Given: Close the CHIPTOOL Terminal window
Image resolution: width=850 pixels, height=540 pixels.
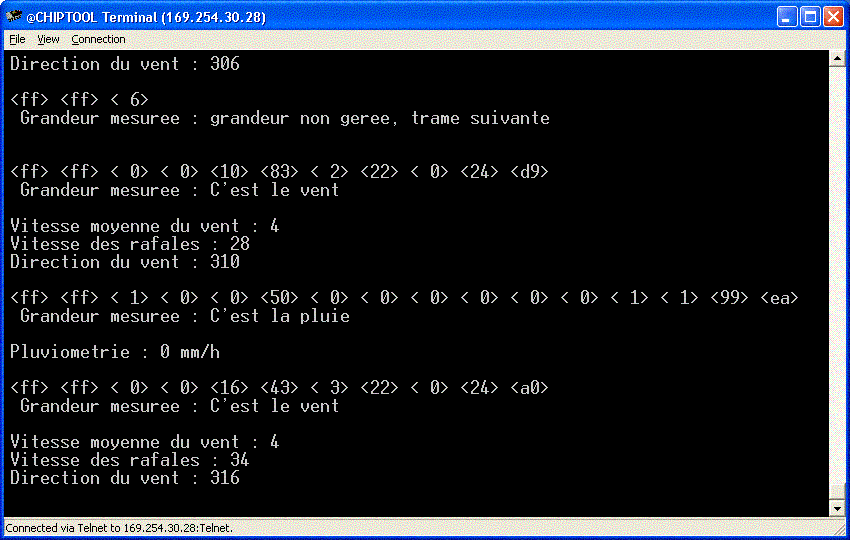Looking at the screenshot, I should point(834,15).
